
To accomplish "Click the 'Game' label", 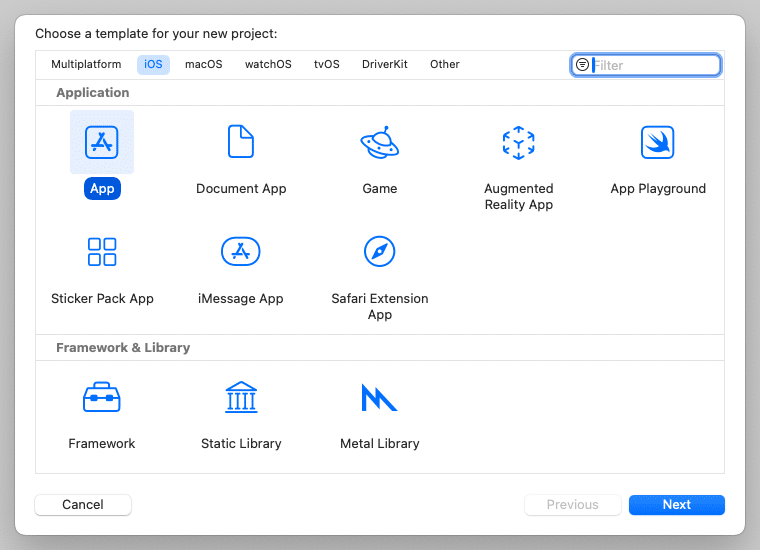I will (x=380, y=189).
